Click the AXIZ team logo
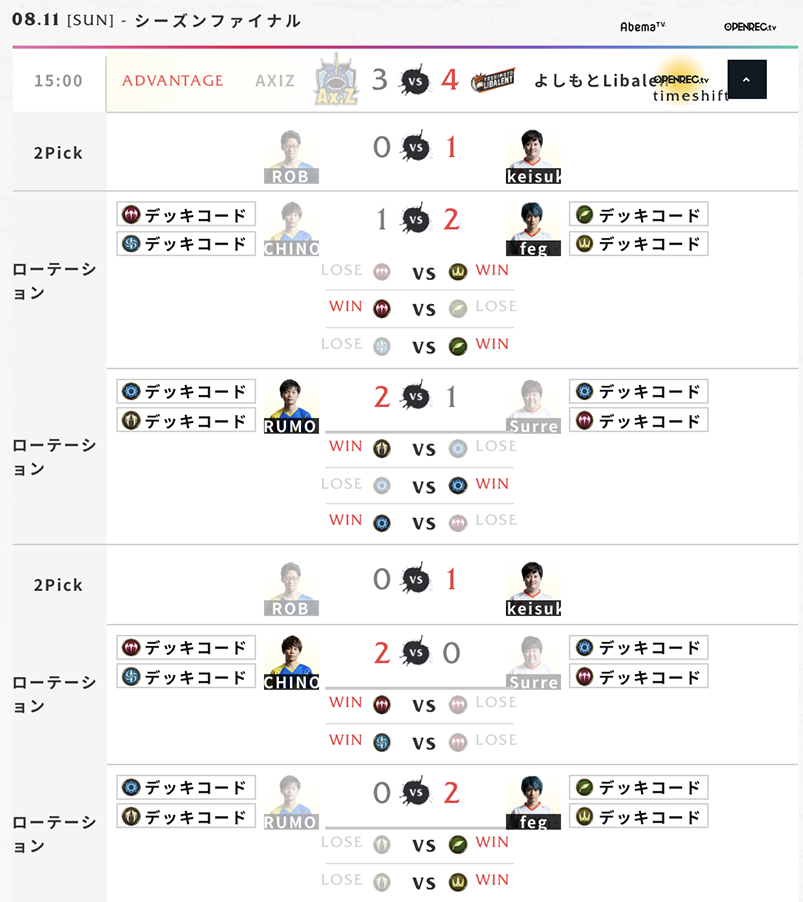Image resolution: width=803 pixels, height=902 pixels. click(x=336, y=79)
